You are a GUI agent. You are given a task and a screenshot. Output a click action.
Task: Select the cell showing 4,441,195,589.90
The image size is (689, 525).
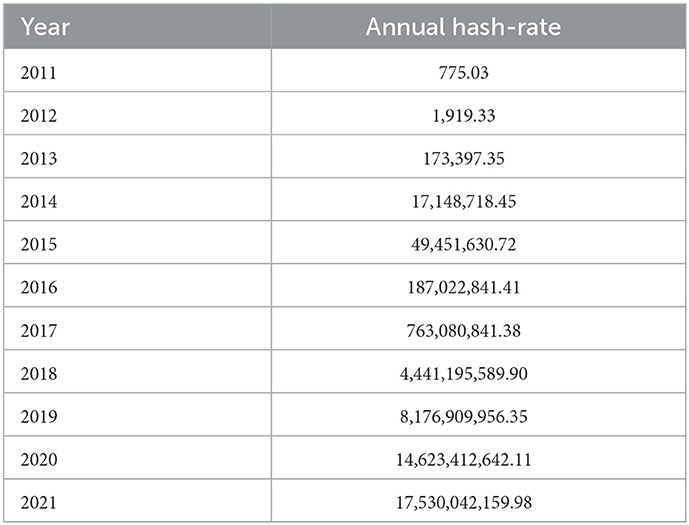(463, 372)
